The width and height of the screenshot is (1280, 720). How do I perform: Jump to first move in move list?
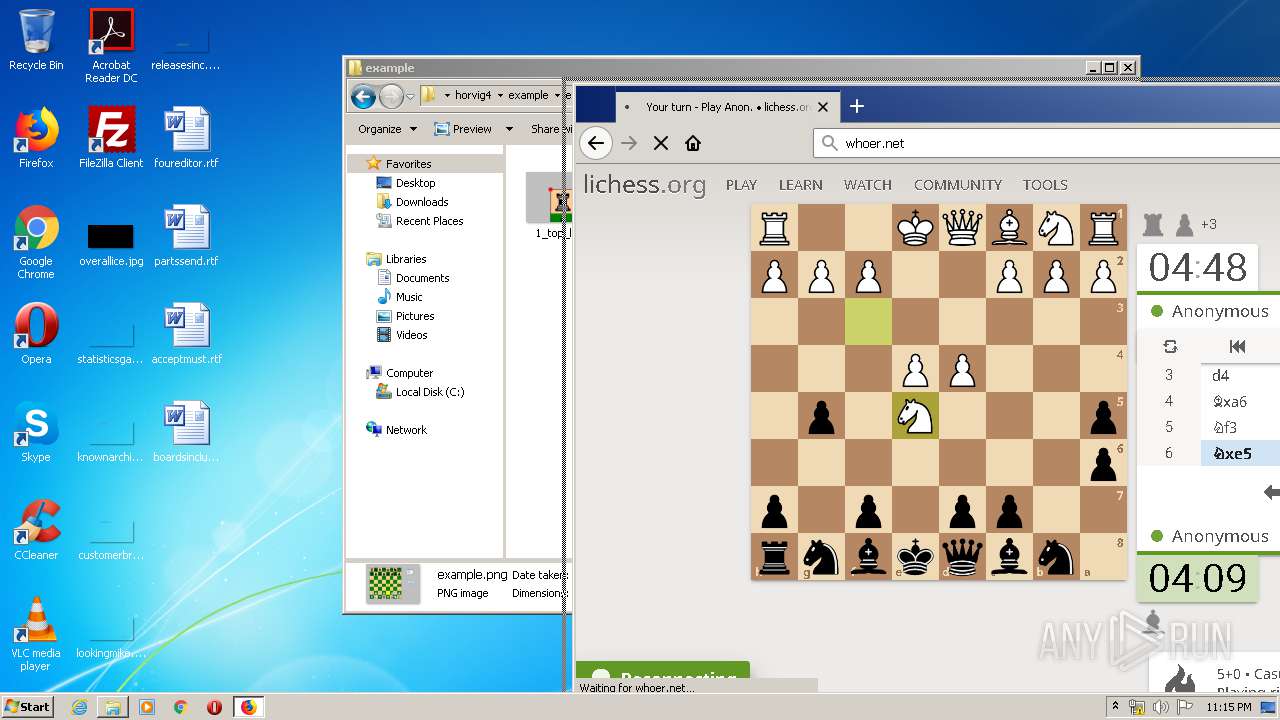click(x=1237, y=346)
